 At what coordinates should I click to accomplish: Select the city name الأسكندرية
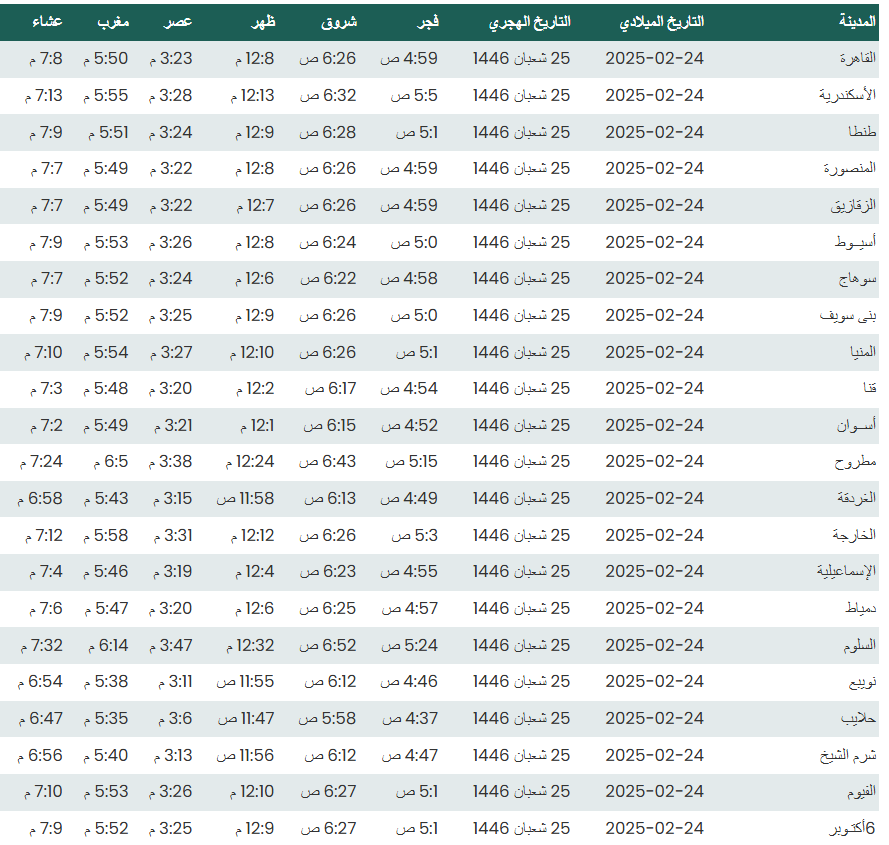point(848,95)
